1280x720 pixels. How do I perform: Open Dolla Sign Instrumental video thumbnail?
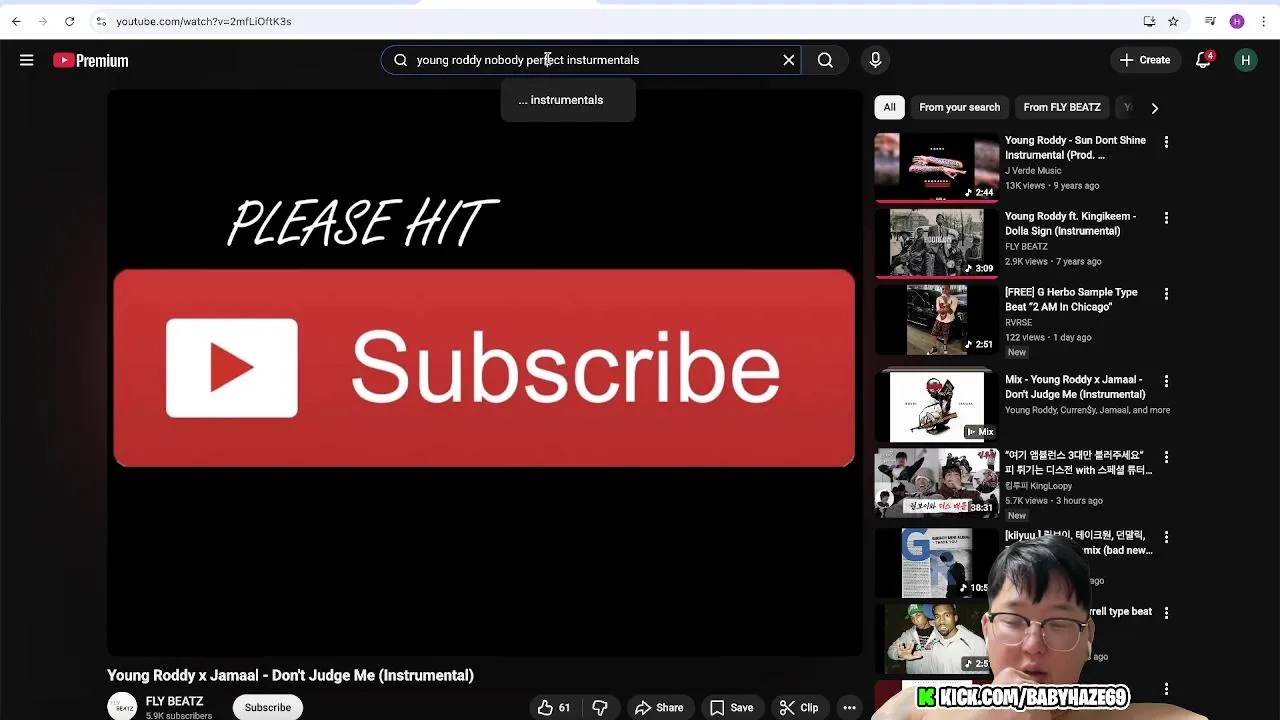[x=937, y=243]
